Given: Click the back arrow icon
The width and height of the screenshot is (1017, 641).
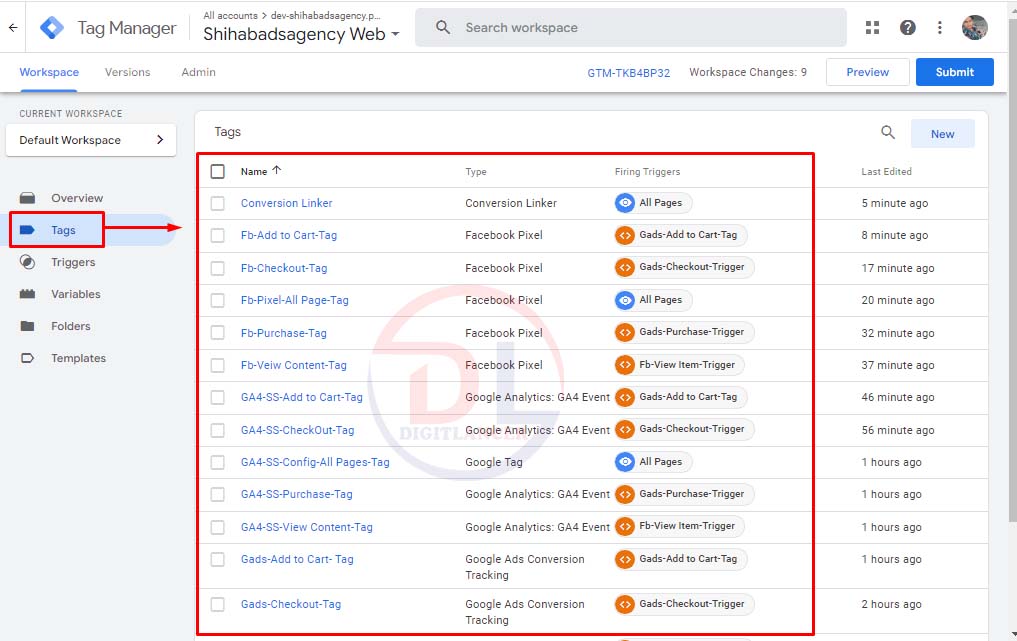Looking at the screenshot, I should pyautogui.click(x=13, y=27).
